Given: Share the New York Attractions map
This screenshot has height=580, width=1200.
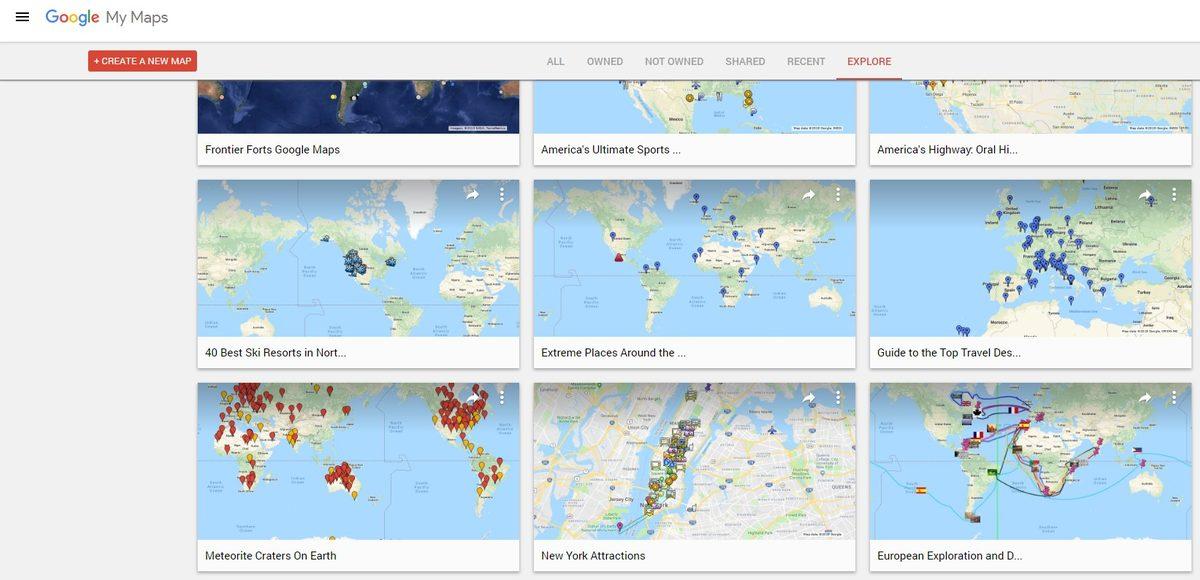Looking at the screenshot, I should click(x=808, y=398).
